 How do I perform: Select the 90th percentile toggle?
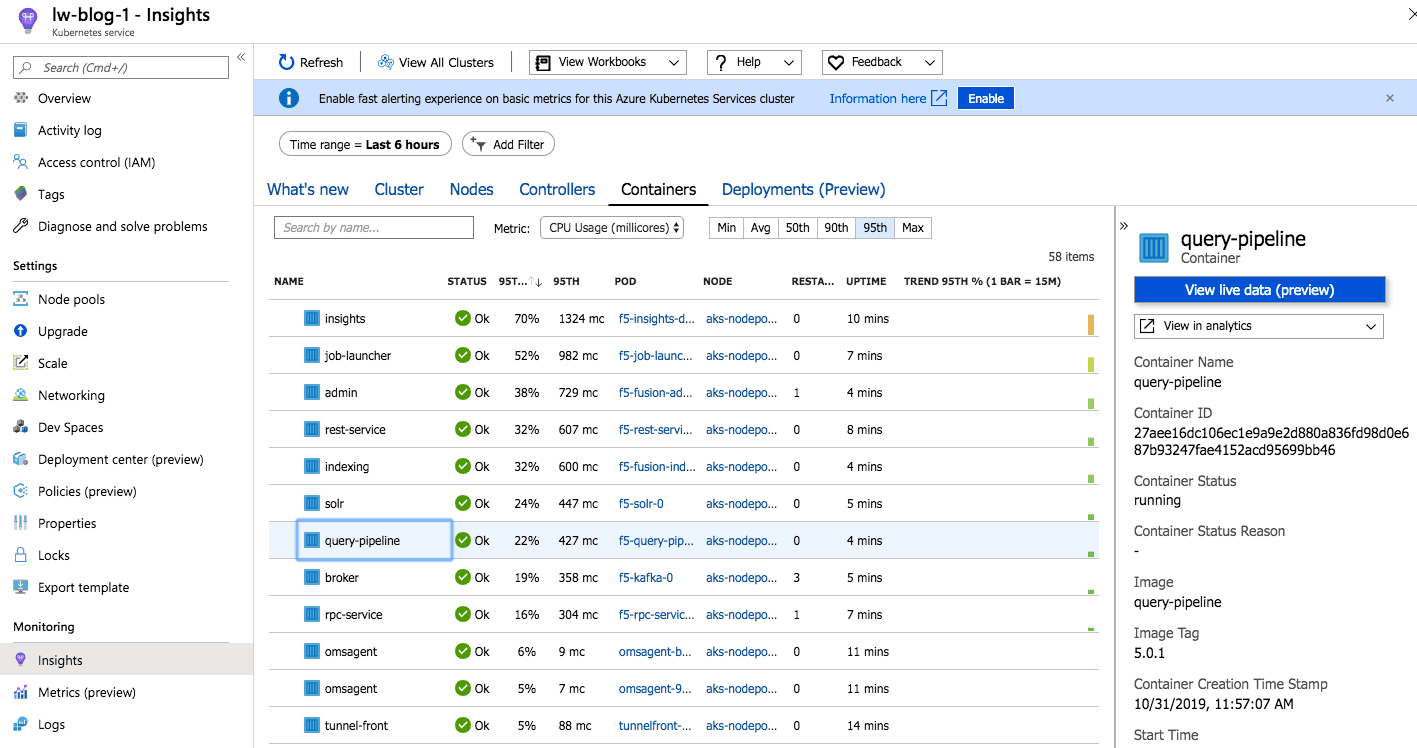coord(836,228)
